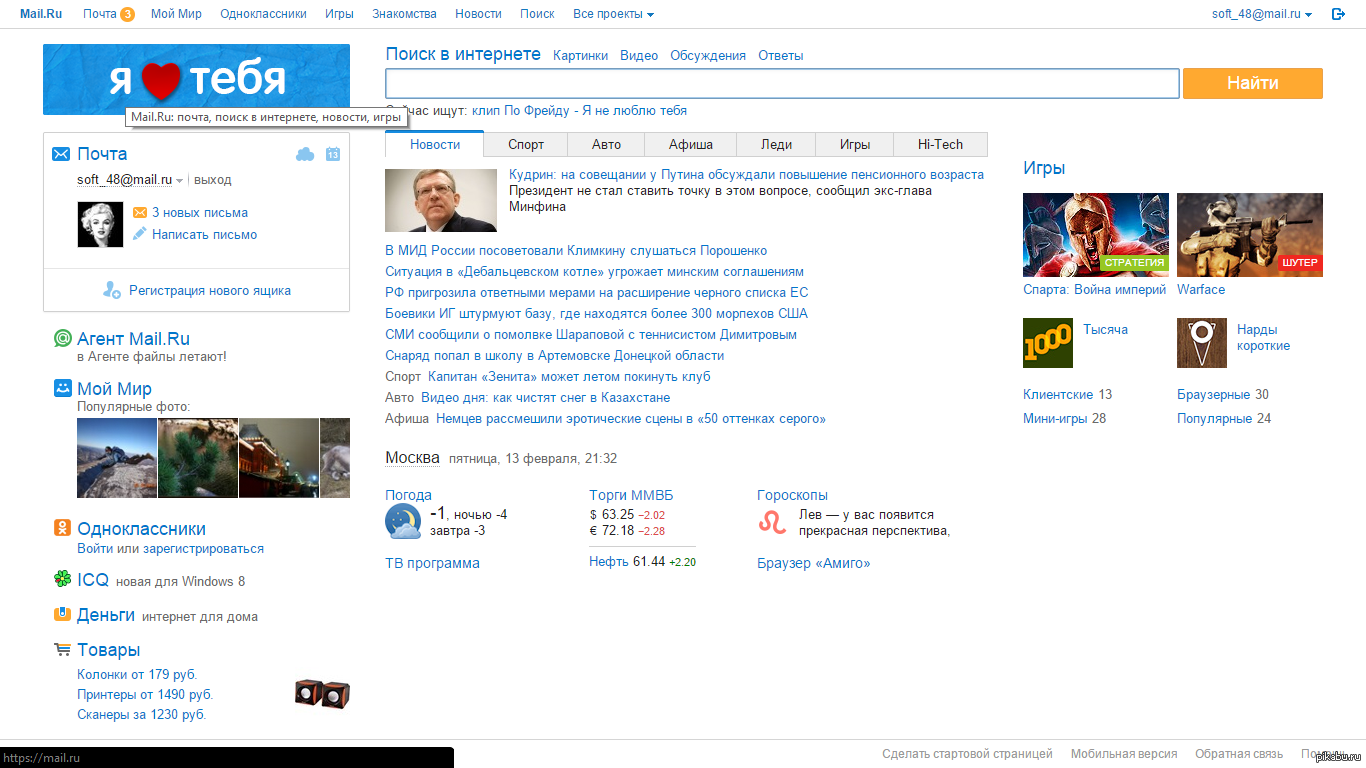
Task: Open Браузерные games category
Action: click(x=1214, y=394)
